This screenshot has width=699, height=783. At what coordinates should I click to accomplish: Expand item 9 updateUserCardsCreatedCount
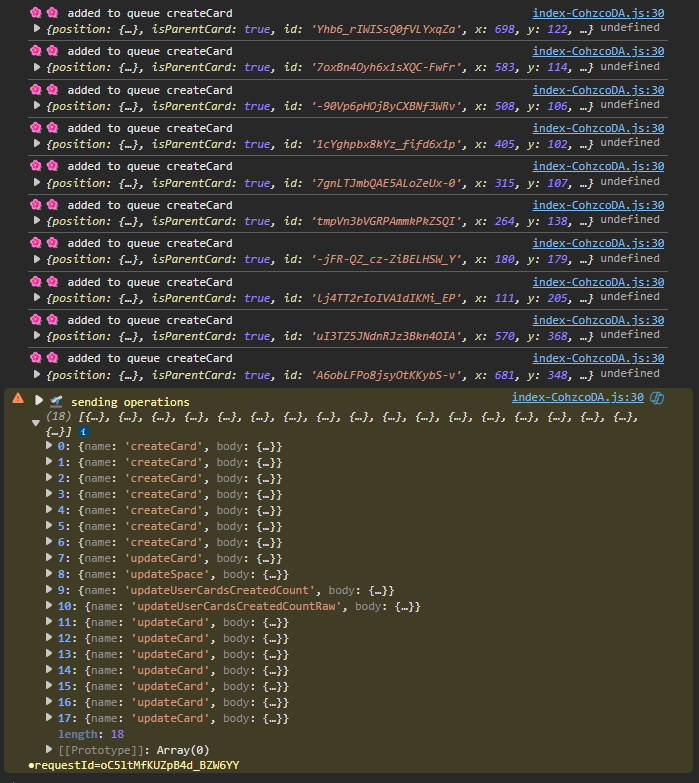50,590
